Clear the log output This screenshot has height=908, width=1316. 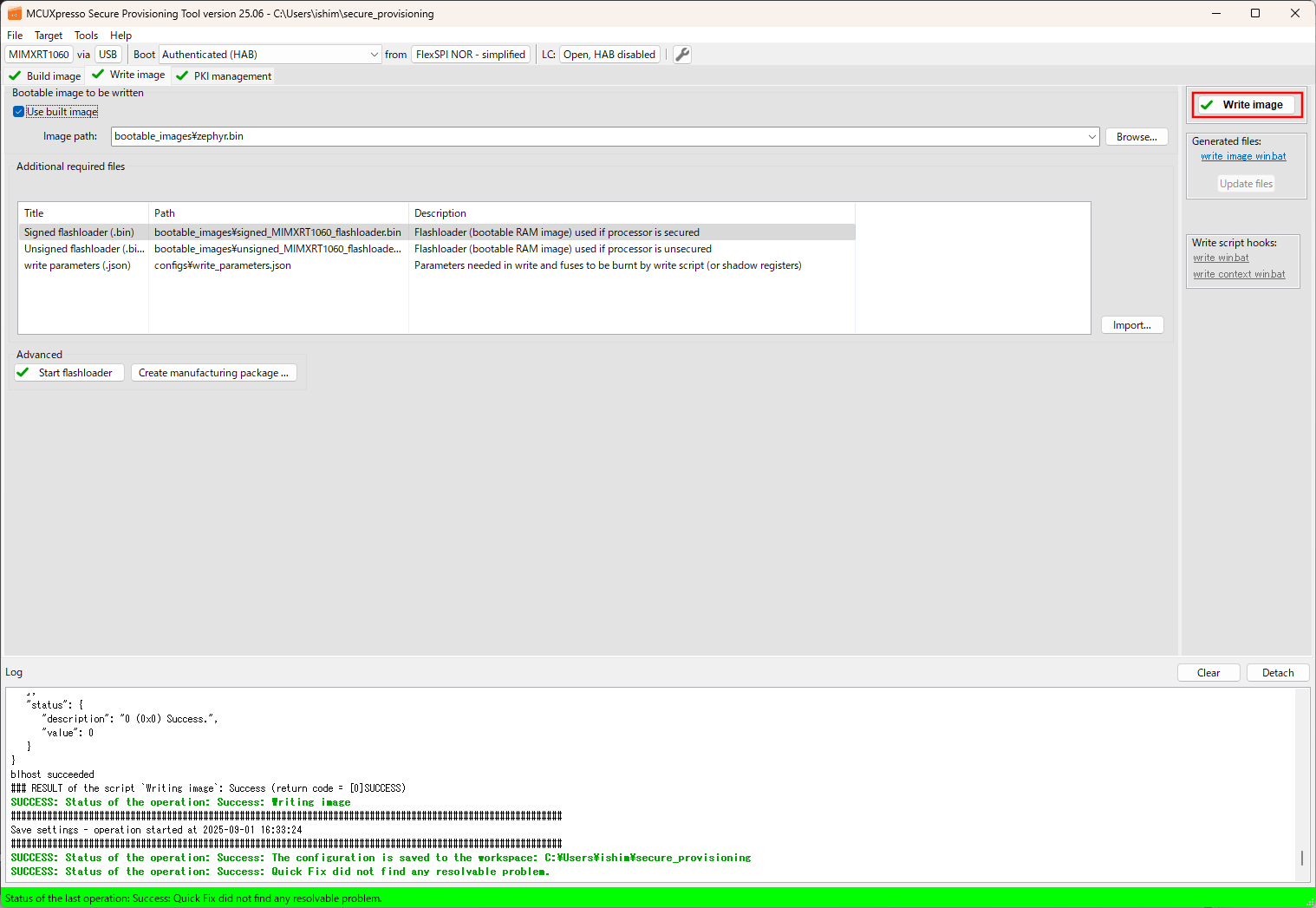1208,673
